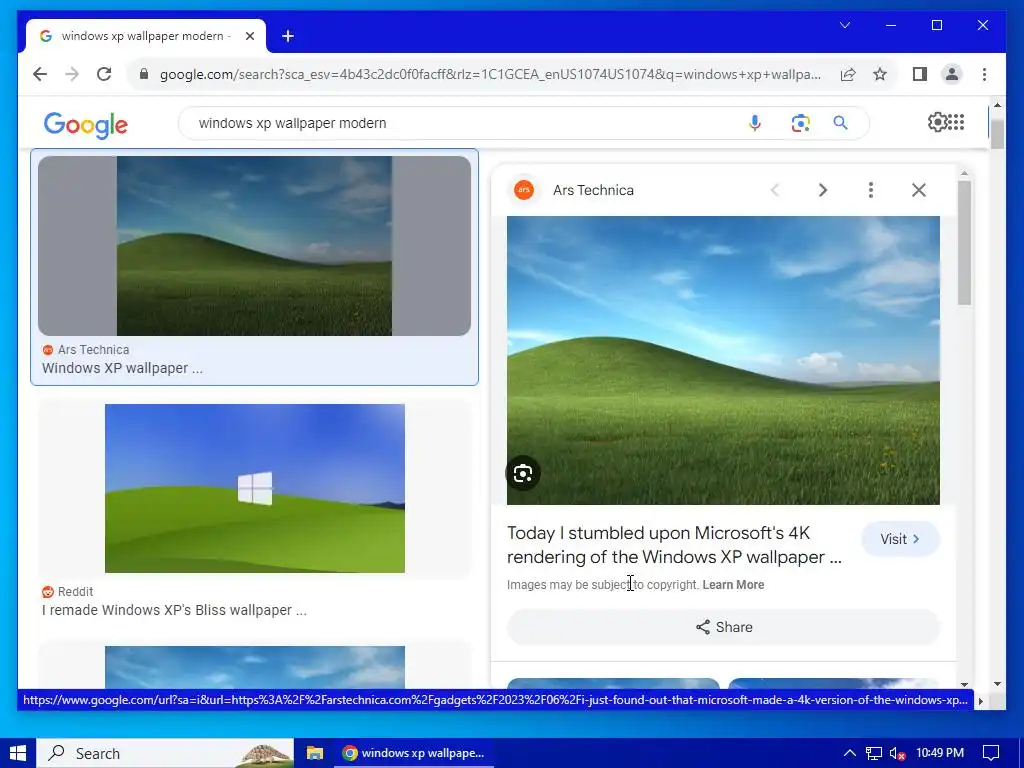
Task: Show next image with right chevron
Action: click(823, 190)
